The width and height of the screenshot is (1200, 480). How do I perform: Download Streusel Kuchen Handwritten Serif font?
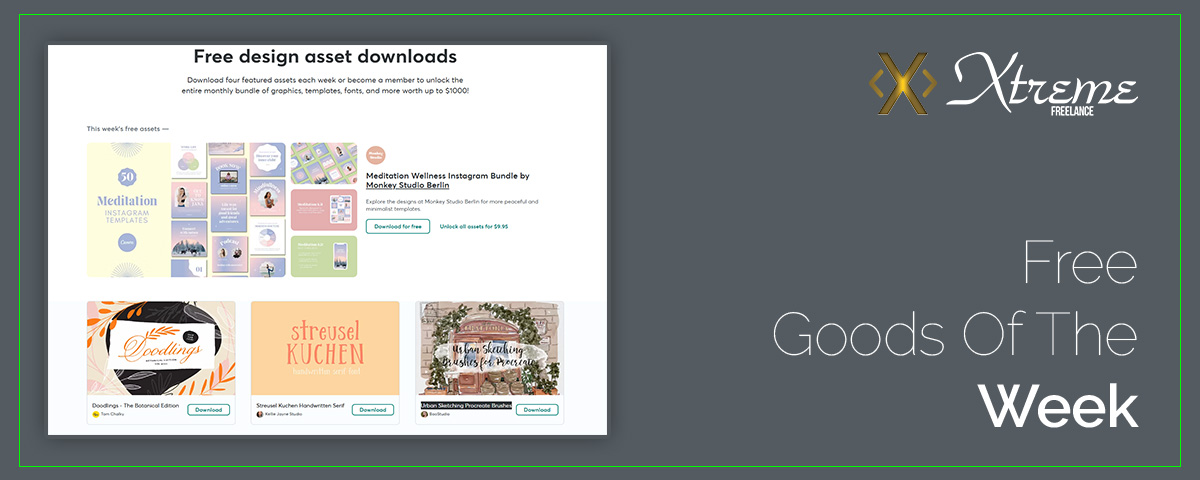[372, 410]
